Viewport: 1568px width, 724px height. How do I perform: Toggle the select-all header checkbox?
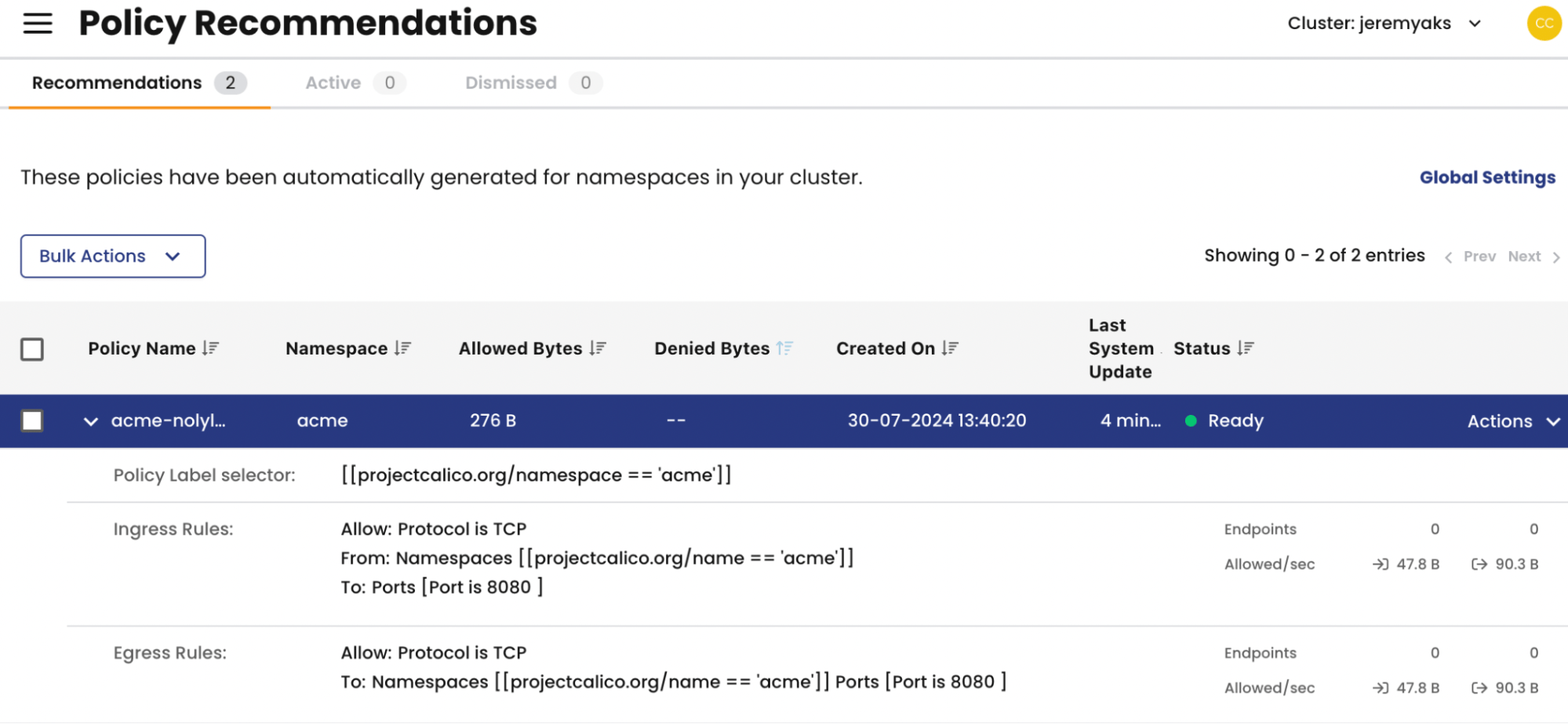[32, 349]
